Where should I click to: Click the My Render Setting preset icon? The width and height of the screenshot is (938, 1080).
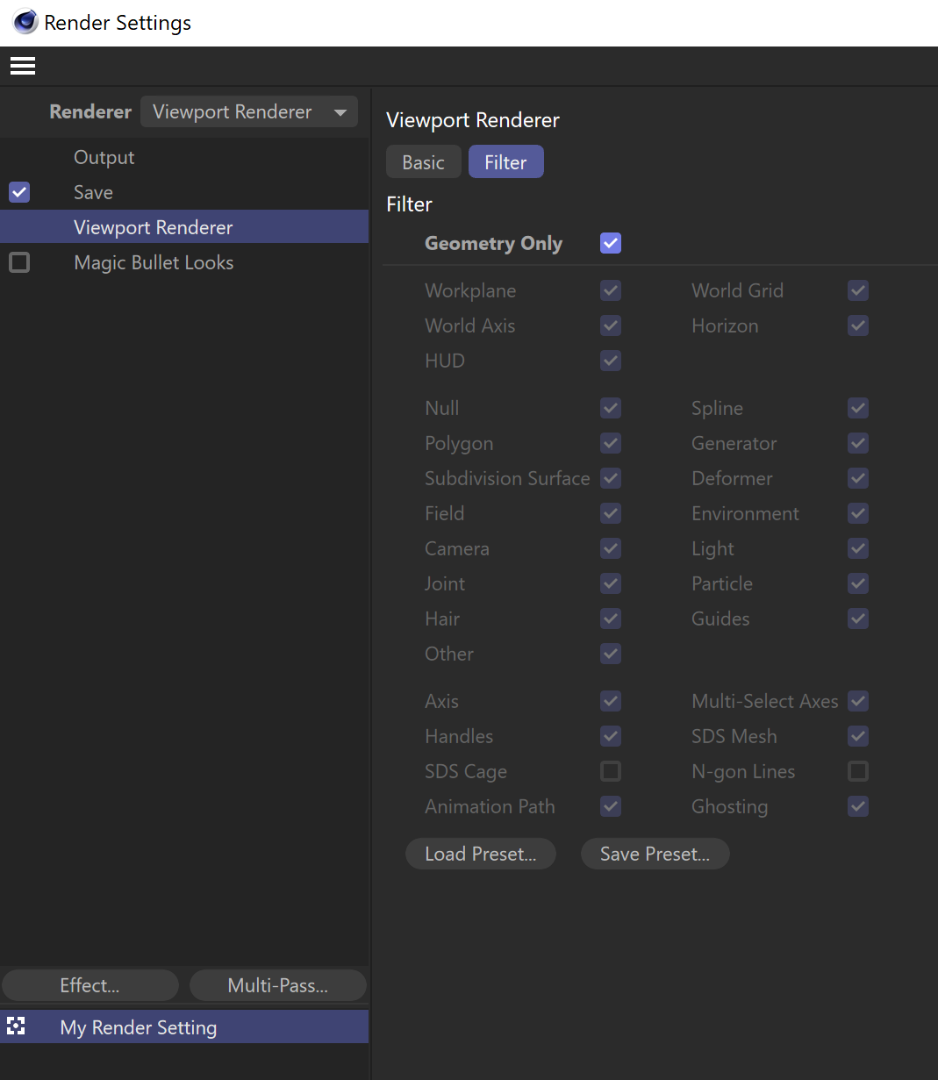tap(16, 1026)
